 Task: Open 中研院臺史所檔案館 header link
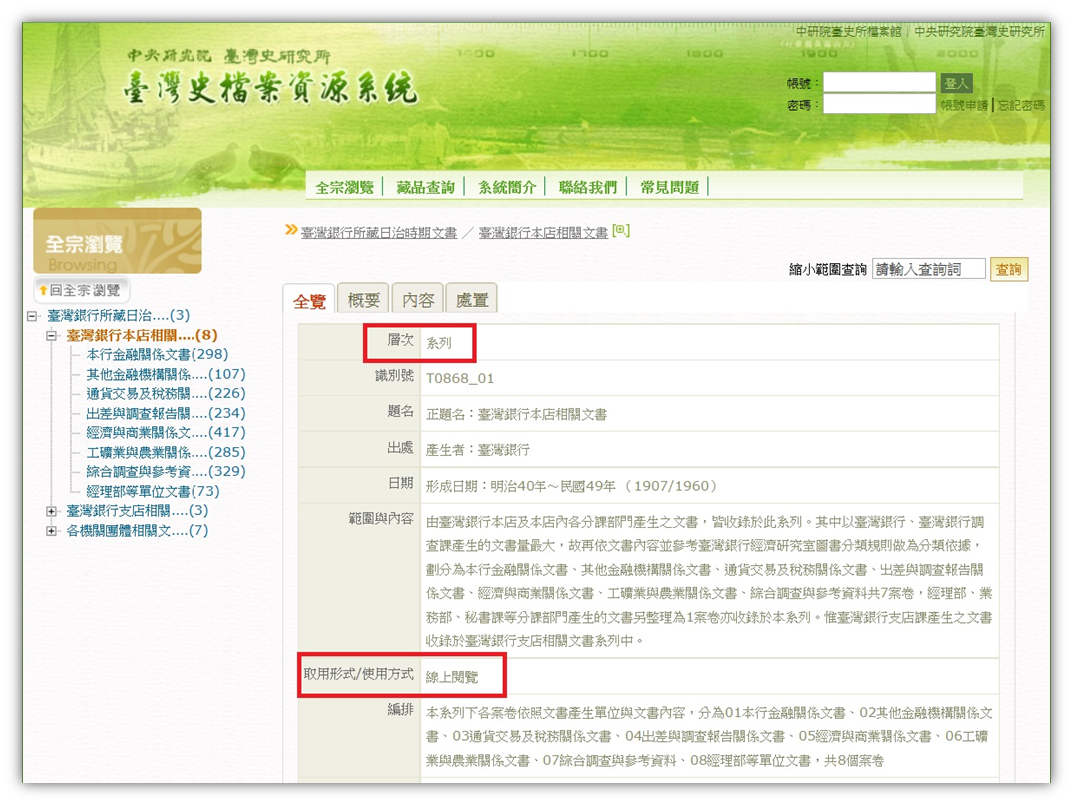(848, 31)
